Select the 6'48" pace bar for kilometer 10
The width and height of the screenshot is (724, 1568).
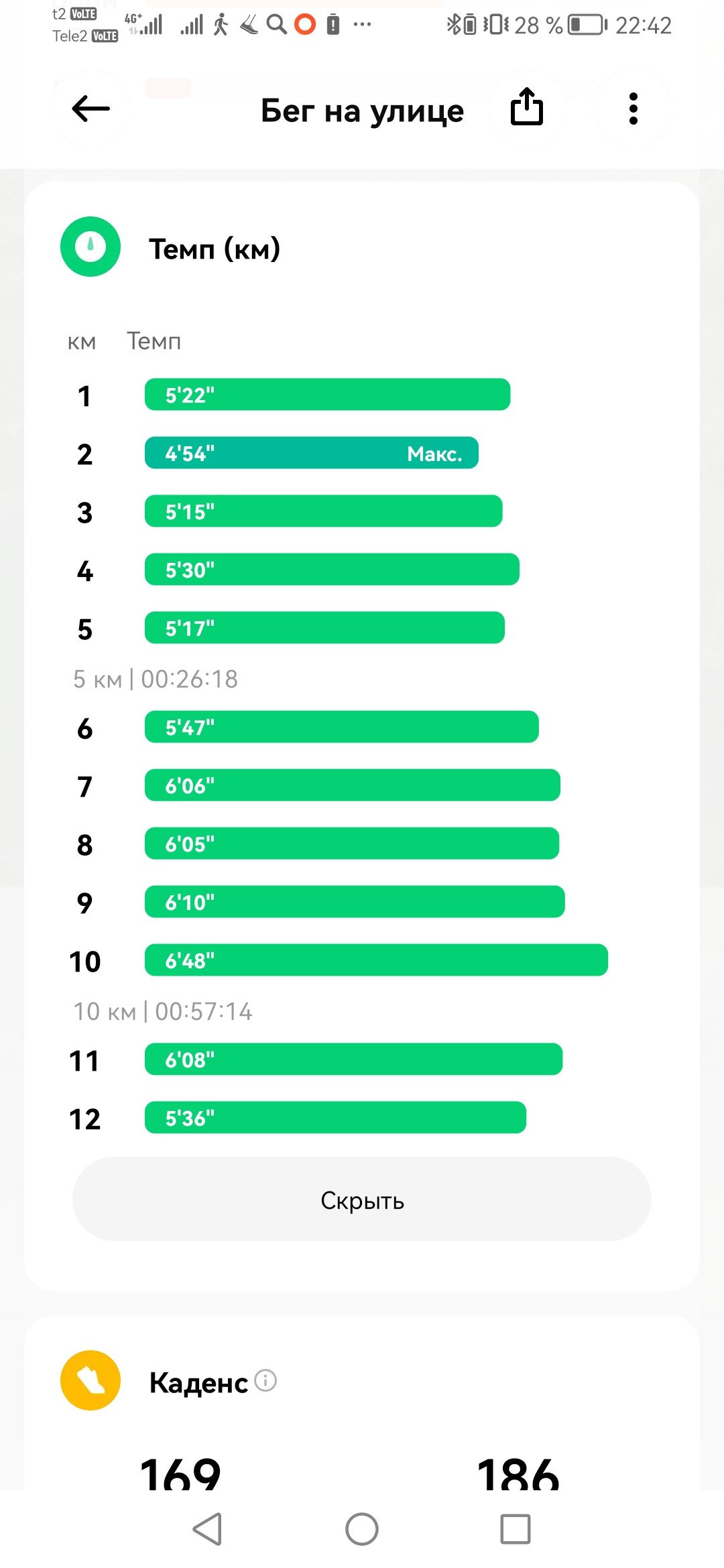pos(377,960)
